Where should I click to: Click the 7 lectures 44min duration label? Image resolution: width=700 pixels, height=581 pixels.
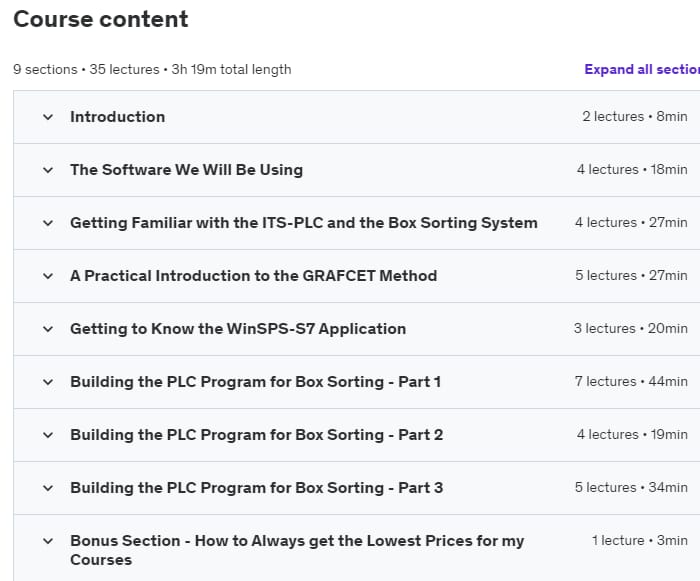(x=631, y=382)
